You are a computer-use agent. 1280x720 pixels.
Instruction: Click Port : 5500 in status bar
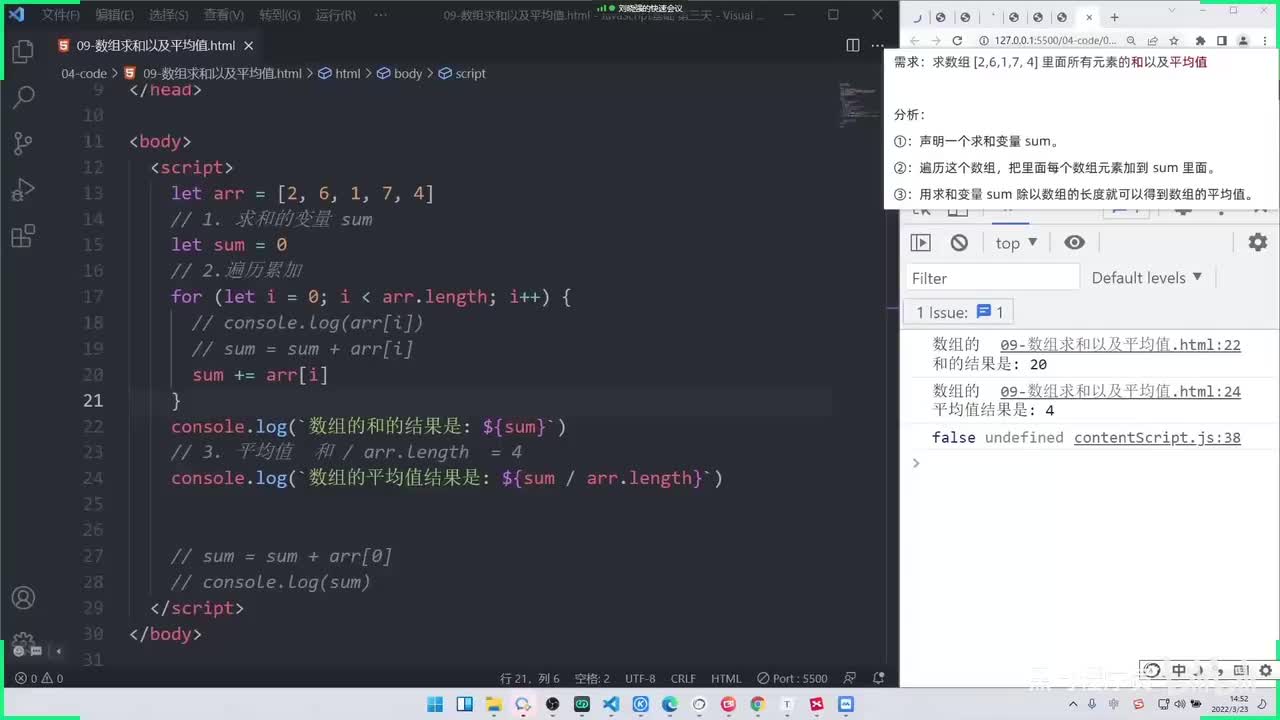click(792, 678)
